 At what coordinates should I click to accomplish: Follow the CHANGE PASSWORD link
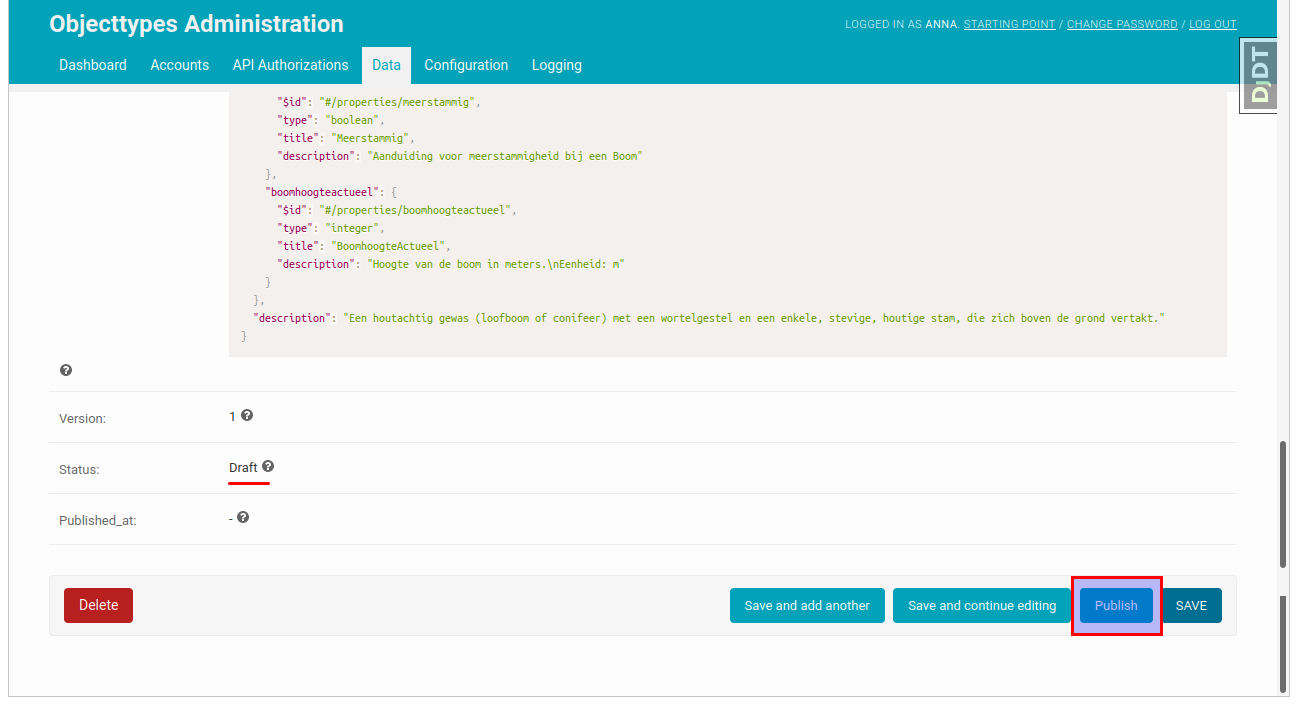tap(1122, 24)
